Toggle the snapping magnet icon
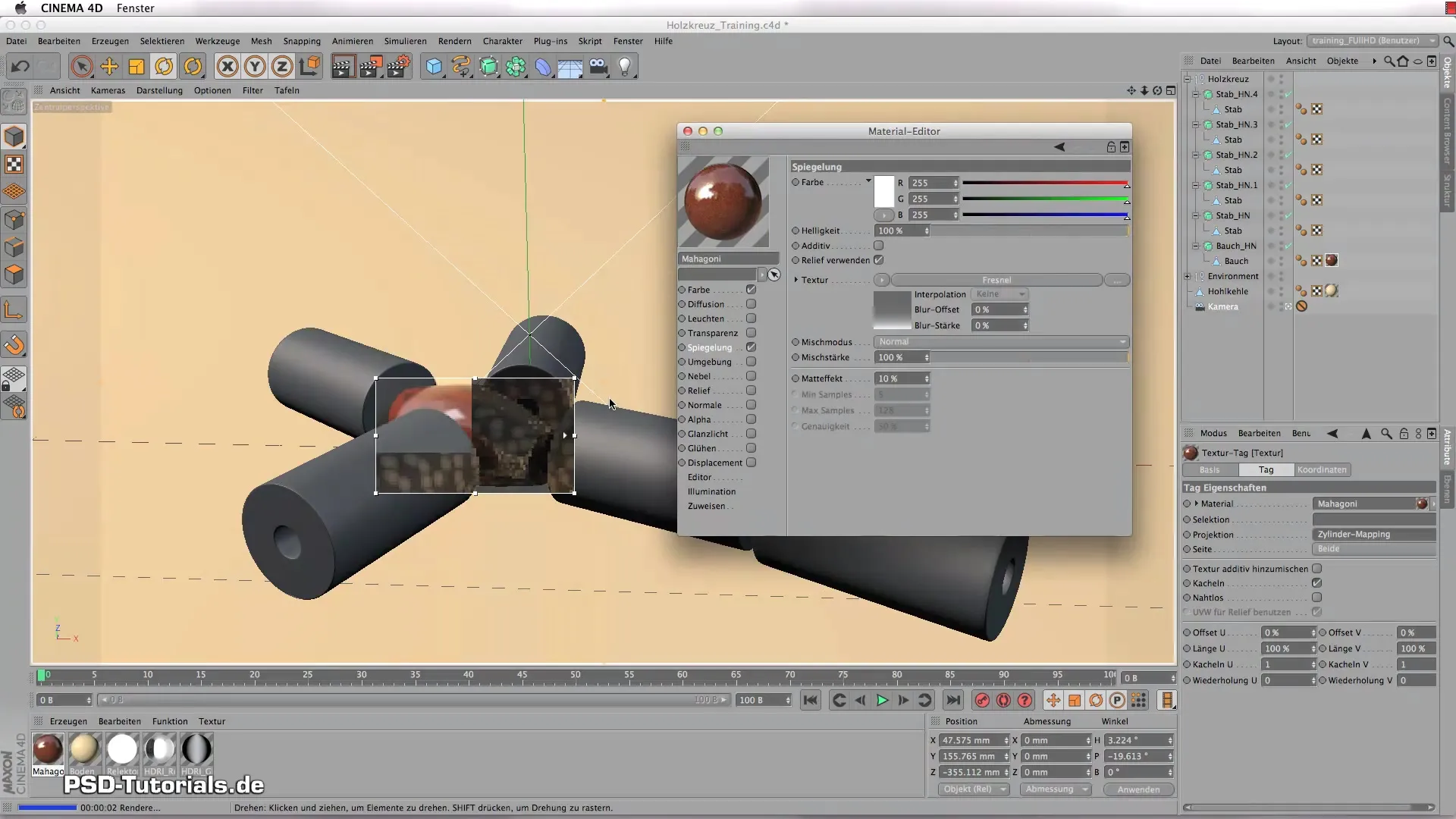 14,345
